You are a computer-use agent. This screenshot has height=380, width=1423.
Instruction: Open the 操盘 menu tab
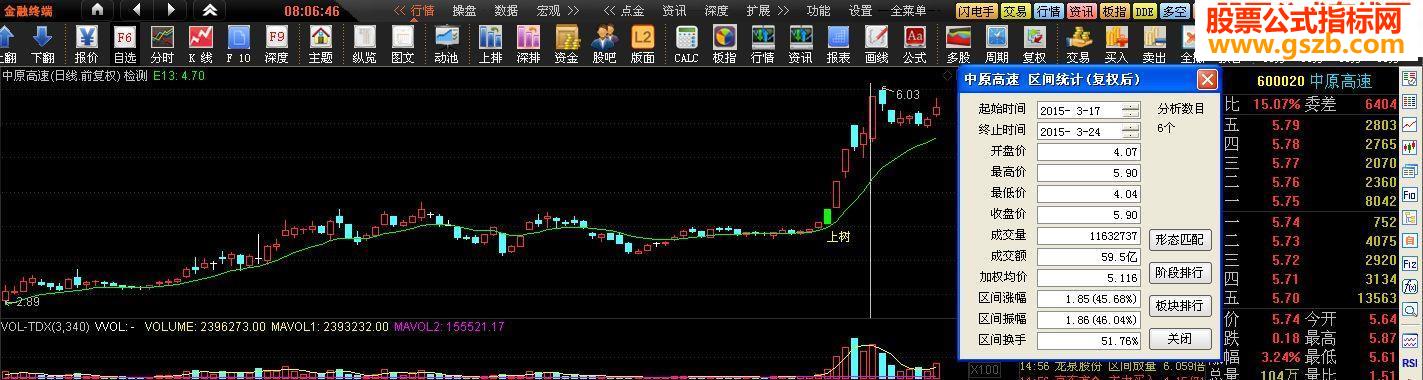coord(464,11)
